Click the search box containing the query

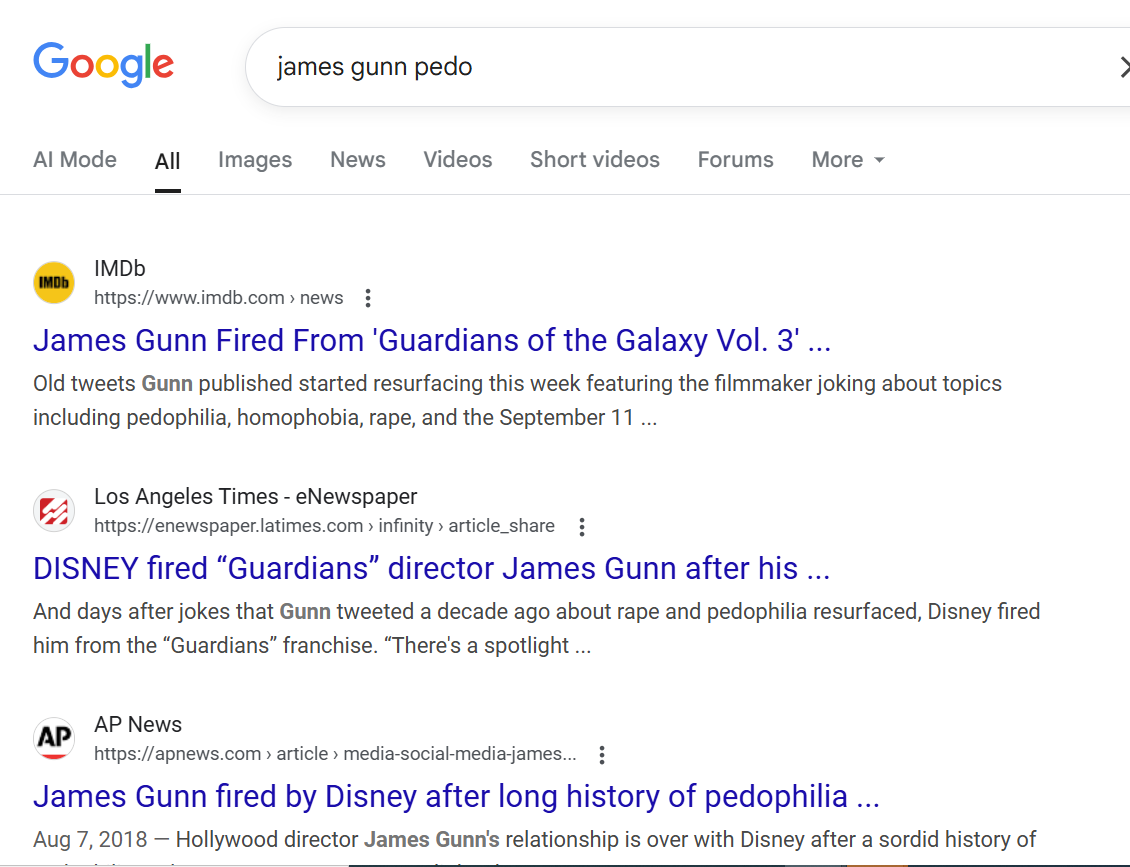pos(688,67)
